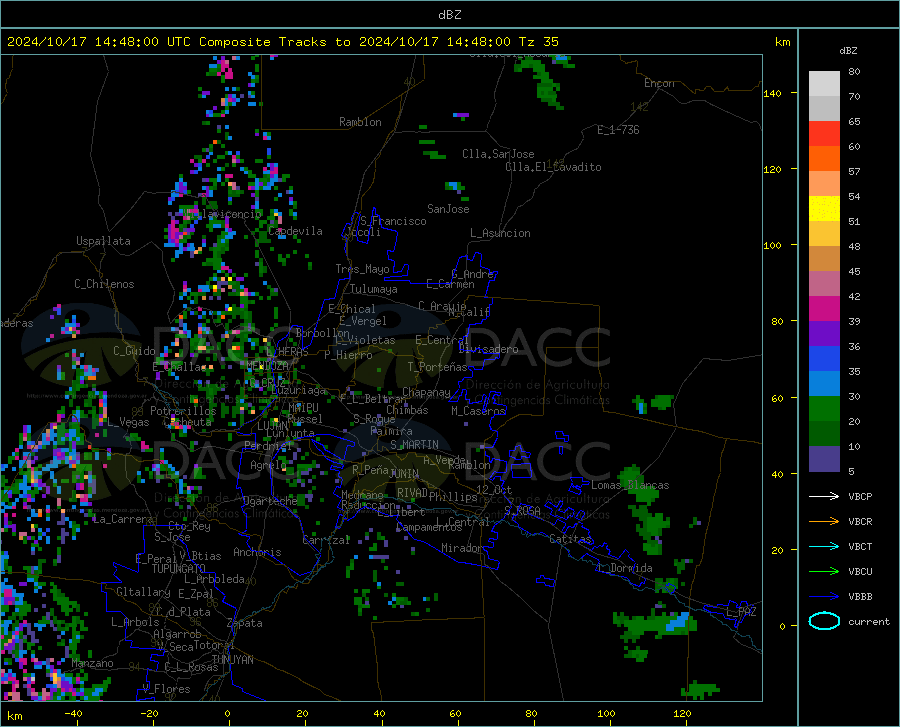This screenshot has height=727, width=900.
Task: Click the timestamp header text
Action: click(283, 42)
